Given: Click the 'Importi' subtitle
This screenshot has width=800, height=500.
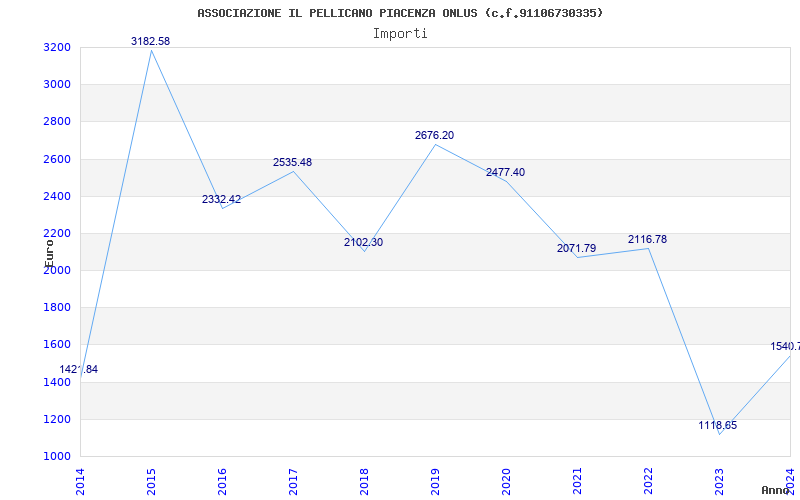Looking at the screenshot, I should point(400,34).
